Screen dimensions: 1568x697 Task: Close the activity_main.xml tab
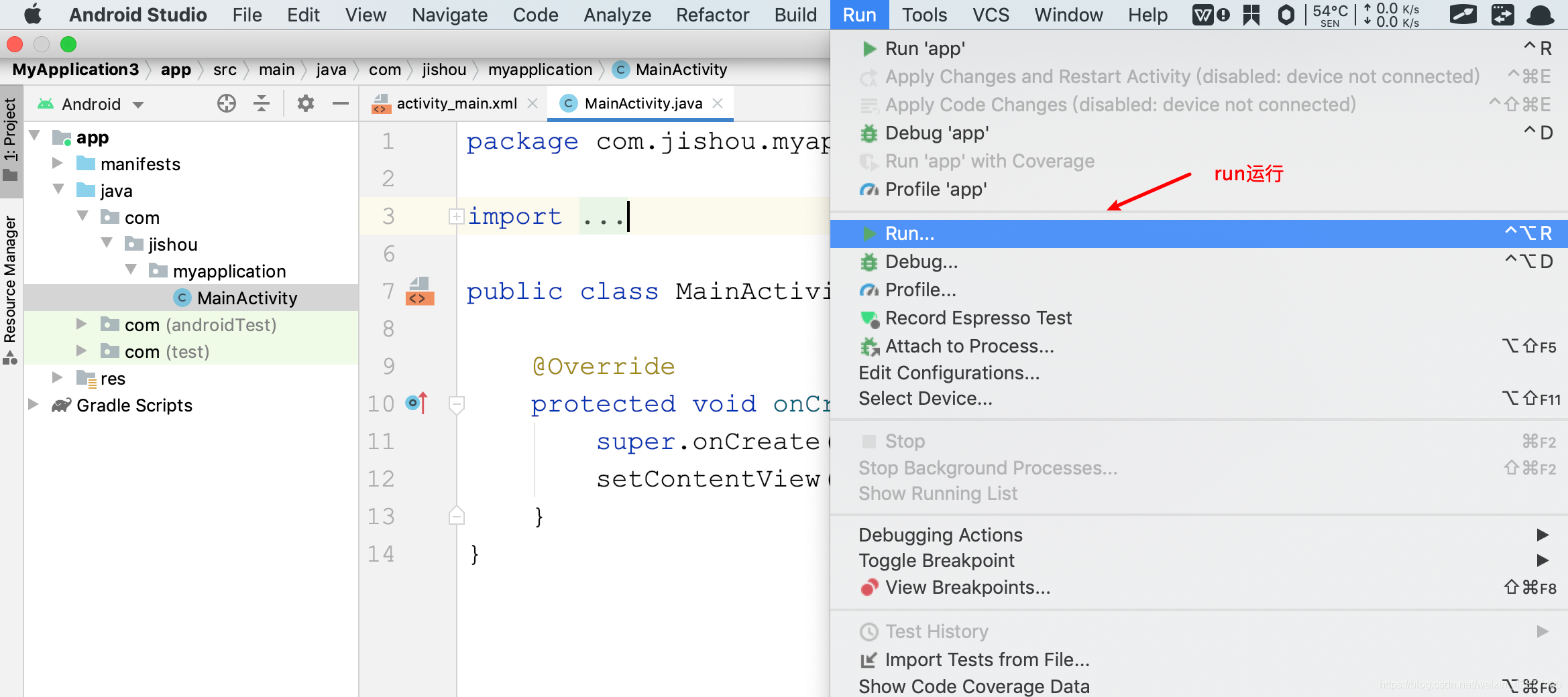pyautogui.click(x=533, y=103)
